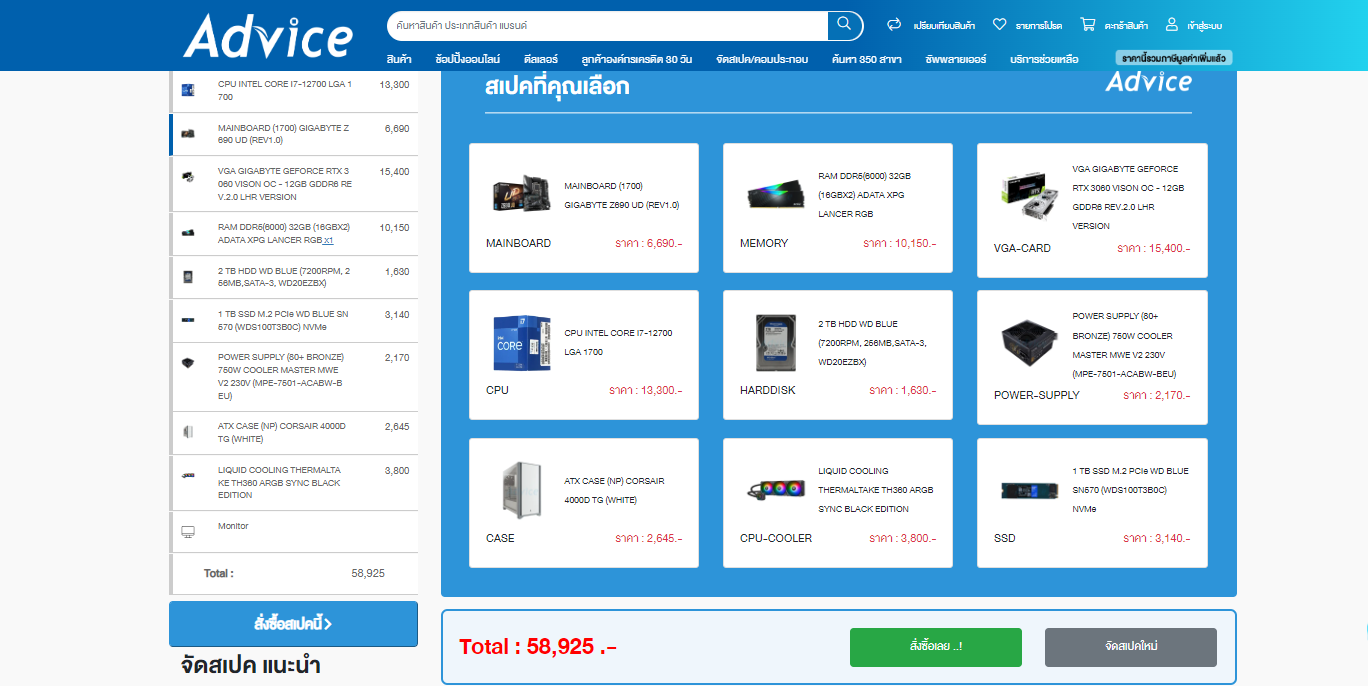Open บริการช่วยเหลือ menu item
The image size is (1368, 686).
click(1044, 59)
